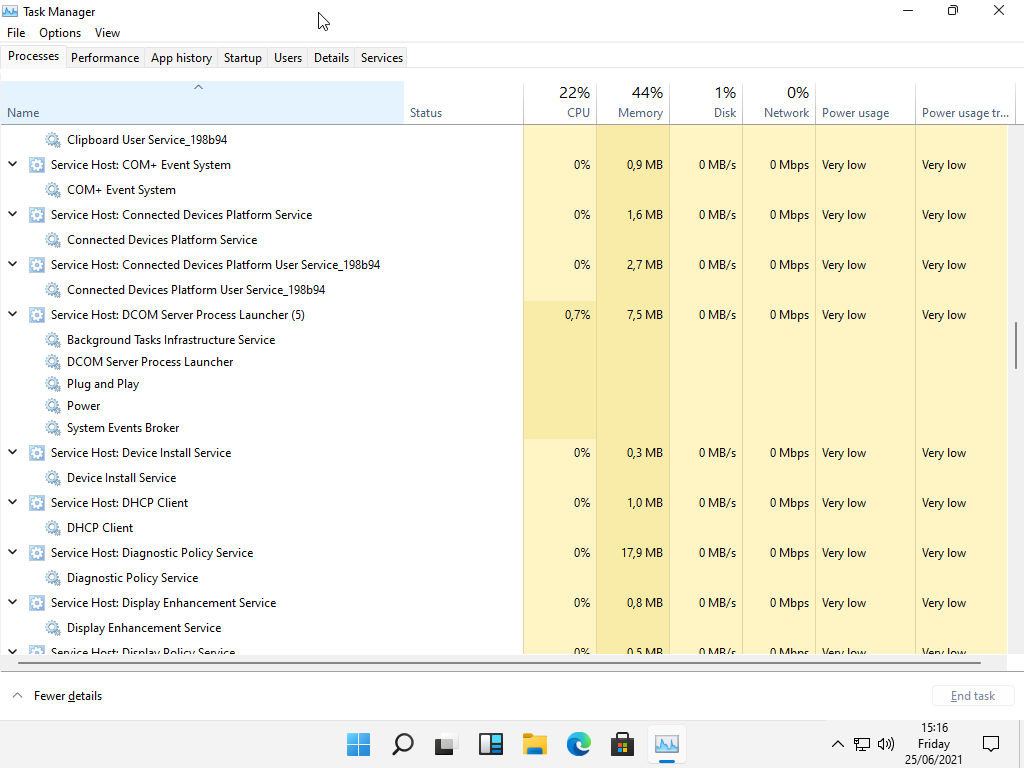Image resolution: width=1024 pixels, height=768 pixels.
Task: Open the Options menu
Action: (x=60, y=33)
